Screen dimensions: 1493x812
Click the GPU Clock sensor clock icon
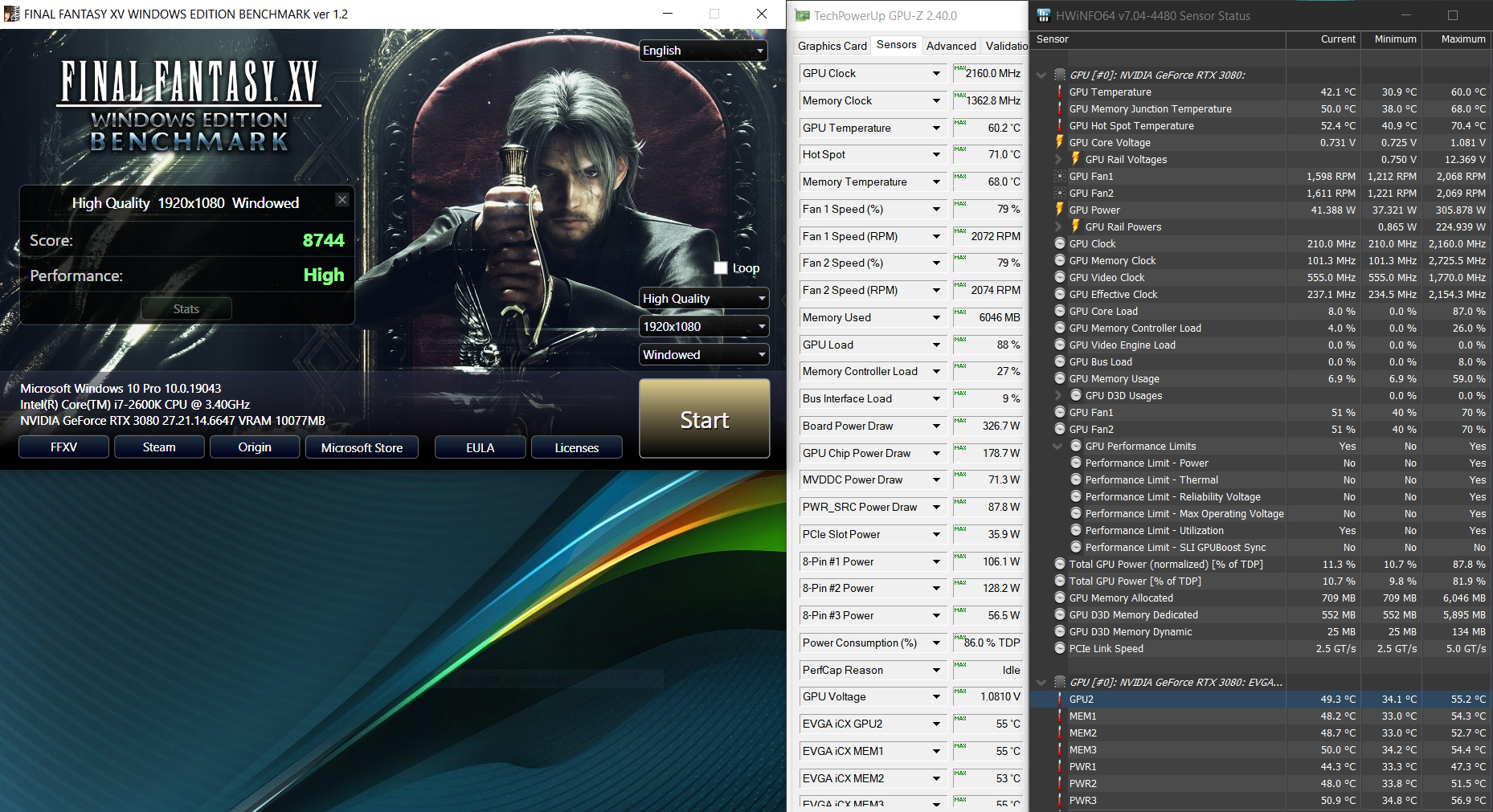1060,243
